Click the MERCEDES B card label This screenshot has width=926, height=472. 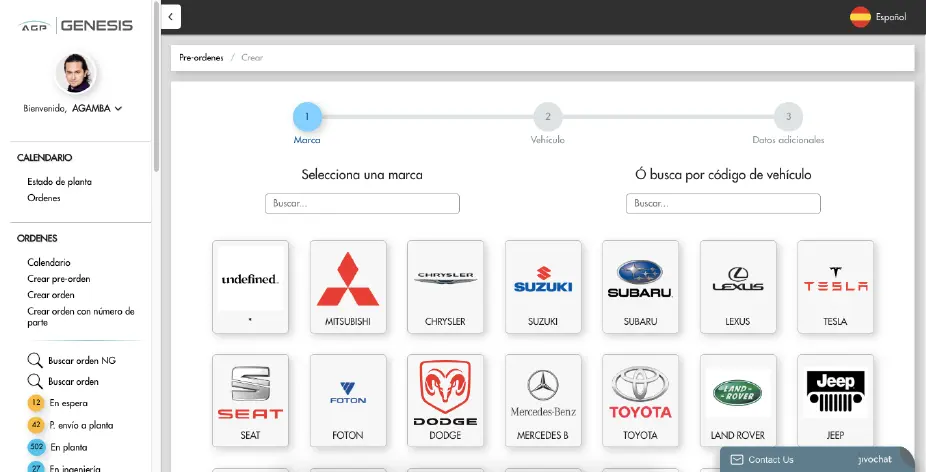click(543, 435)
